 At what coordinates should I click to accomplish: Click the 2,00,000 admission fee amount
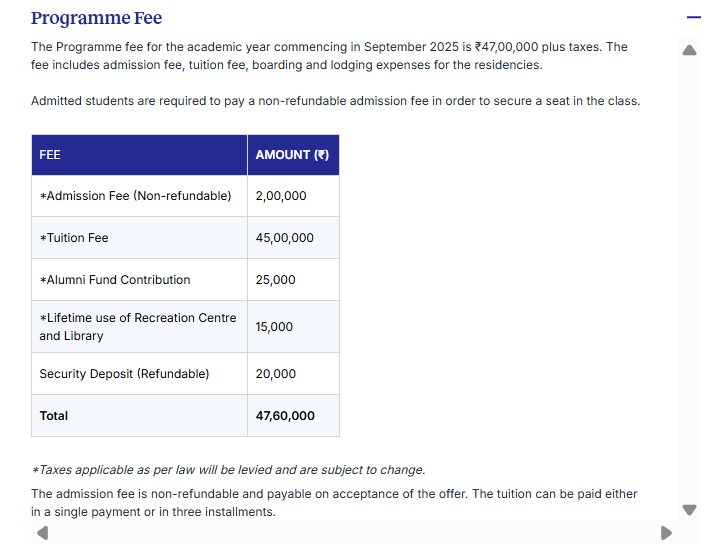click(x=281, y=196)
